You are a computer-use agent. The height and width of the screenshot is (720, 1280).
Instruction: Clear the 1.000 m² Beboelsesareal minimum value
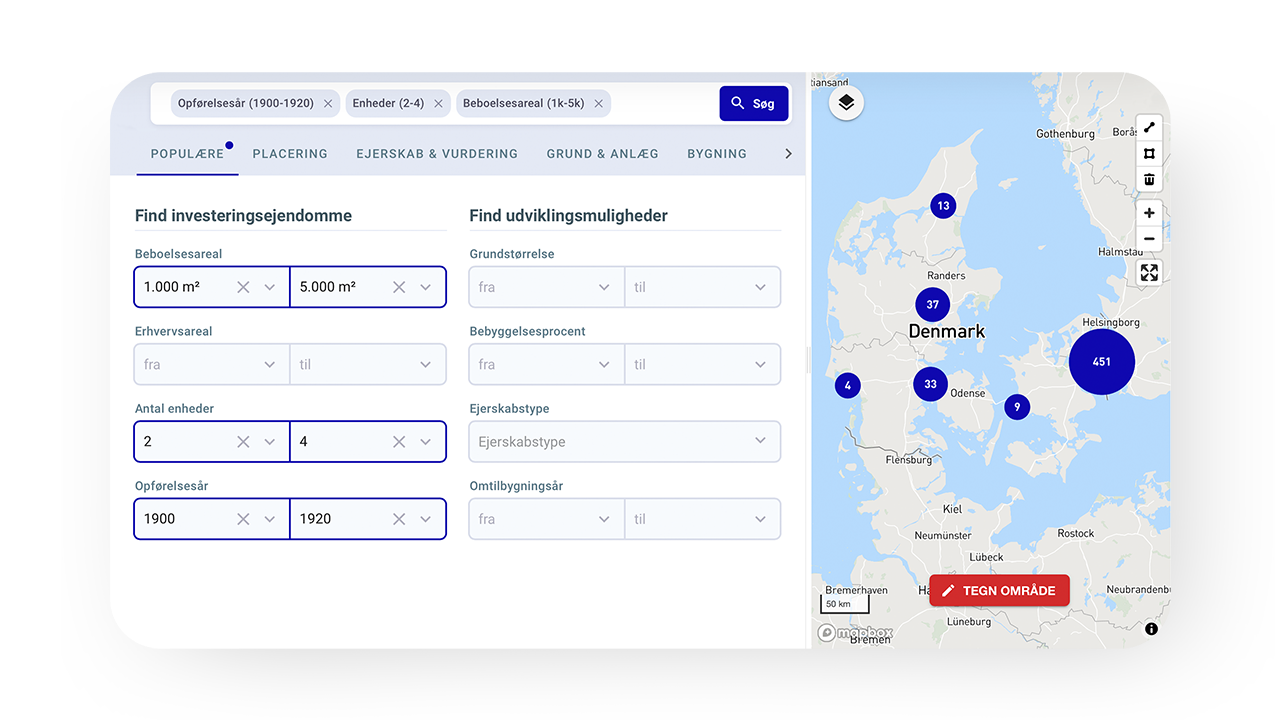(x=243, y=287)
